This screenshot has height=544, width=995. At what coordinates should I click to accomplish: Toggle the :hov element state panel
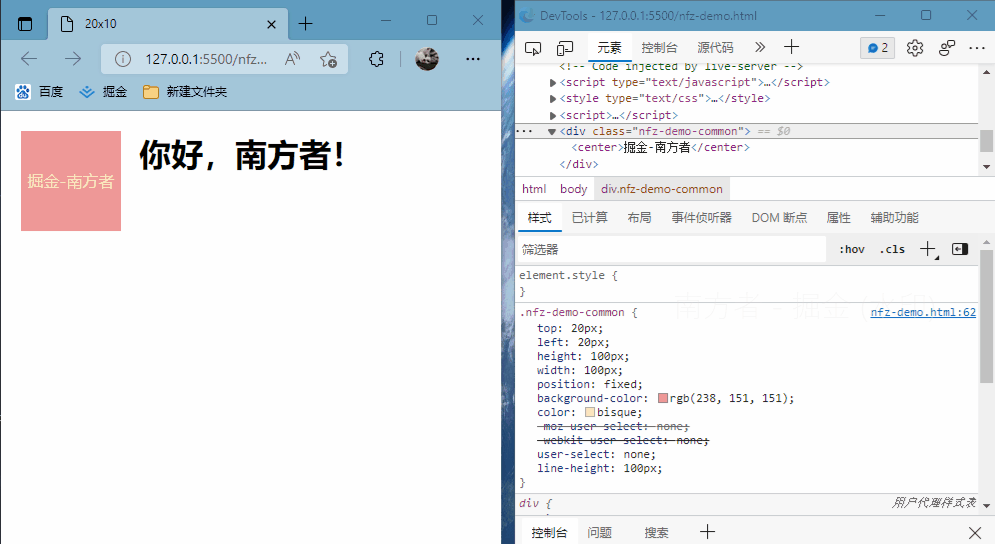pos(852,249)
